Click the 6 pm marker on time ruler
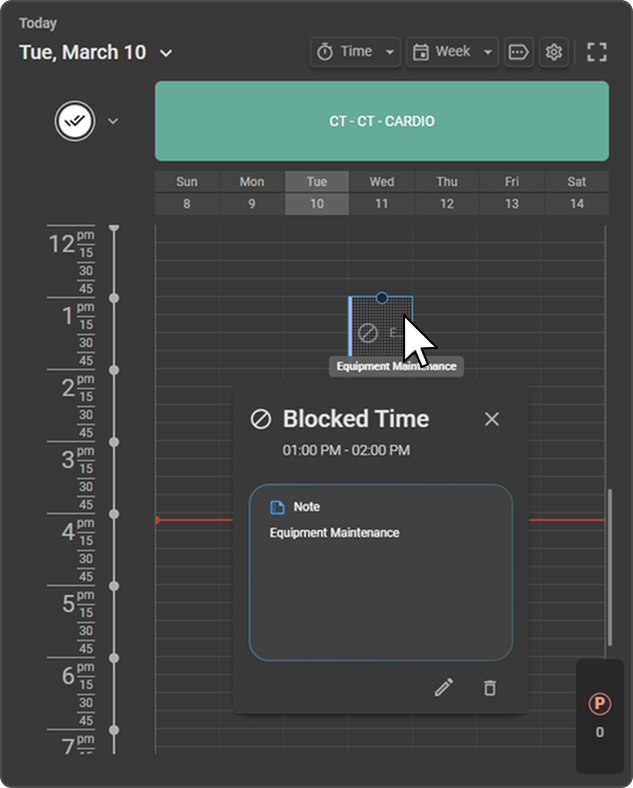This screenshot has height=788, width=633. click(114, 658)
